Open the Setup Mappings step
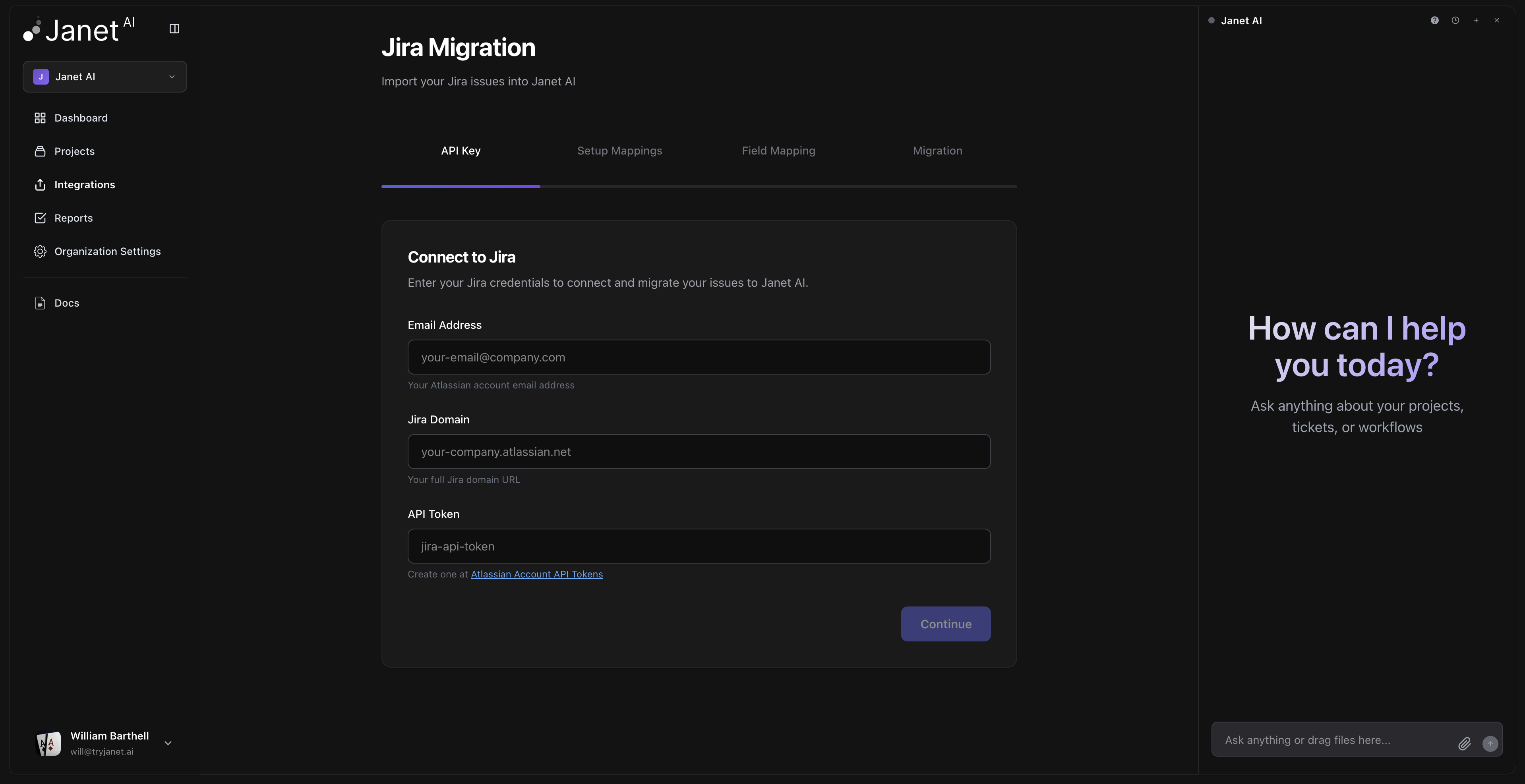 click(x=619, y=150)
